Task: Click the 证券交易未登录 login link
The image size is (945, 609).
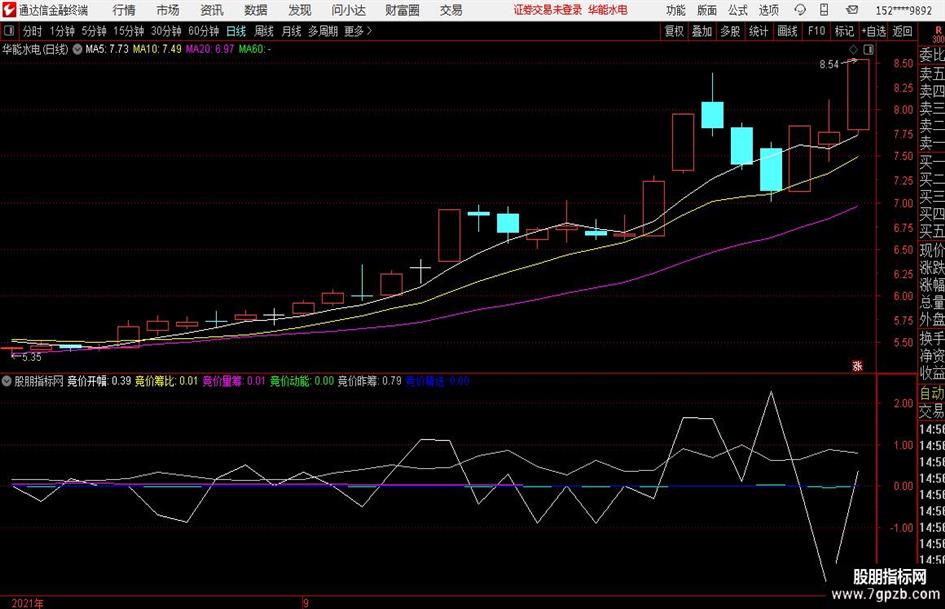Action: [548, 10]
